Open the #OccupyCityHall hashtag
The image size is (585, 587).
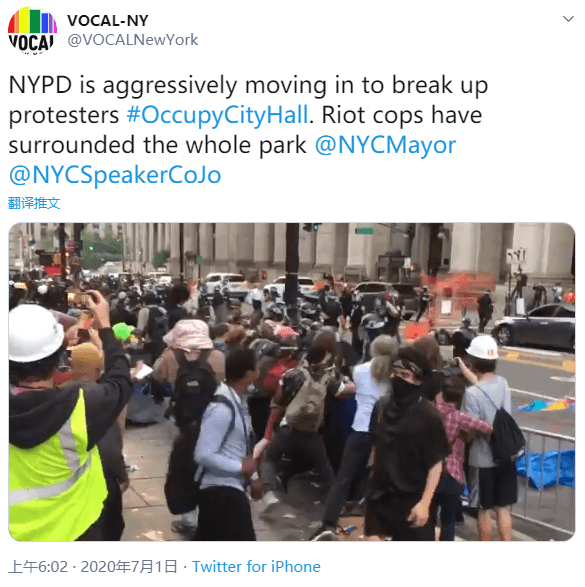click(217, 115)
